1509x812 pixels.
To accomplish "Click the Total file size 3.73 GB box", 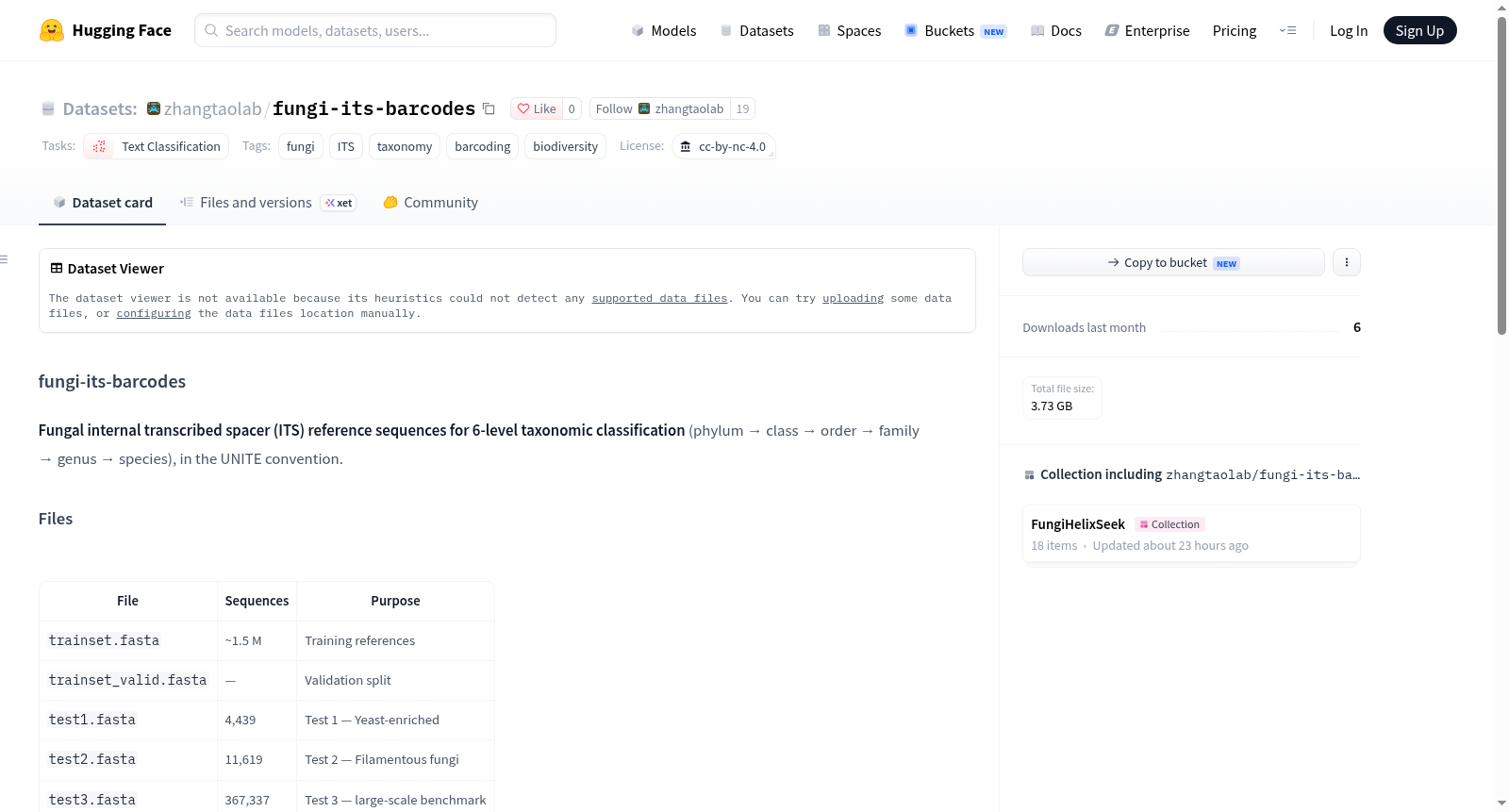I will pos(1062,398).
